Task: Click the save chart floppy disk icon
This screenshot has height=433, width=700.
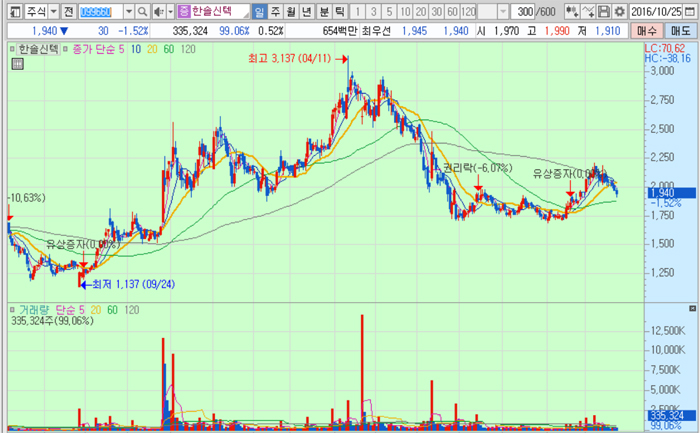Action: click(x=604, y=11)
